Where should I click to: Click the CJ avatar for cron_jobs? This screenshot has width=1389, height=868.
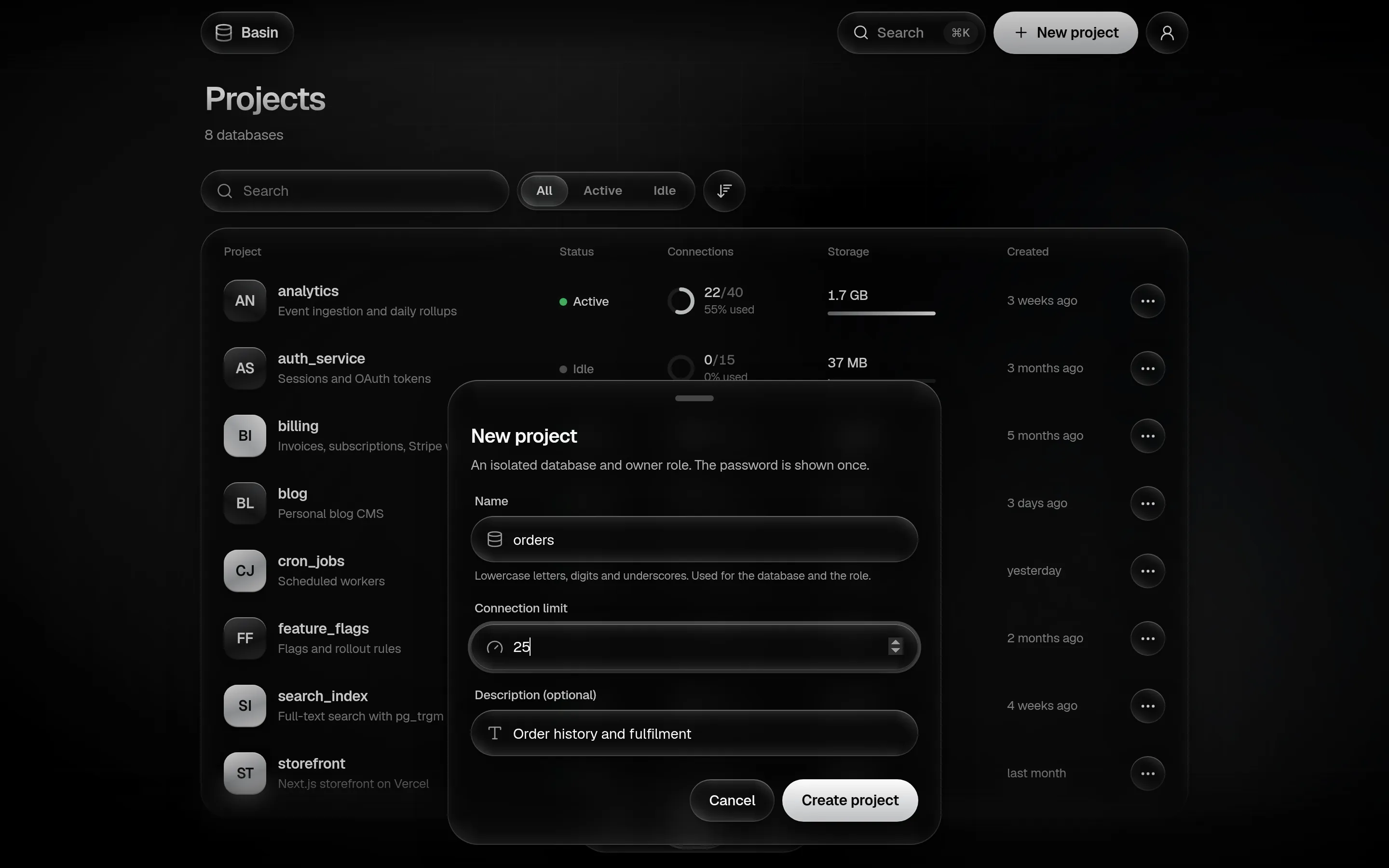(x=245, y=570)
